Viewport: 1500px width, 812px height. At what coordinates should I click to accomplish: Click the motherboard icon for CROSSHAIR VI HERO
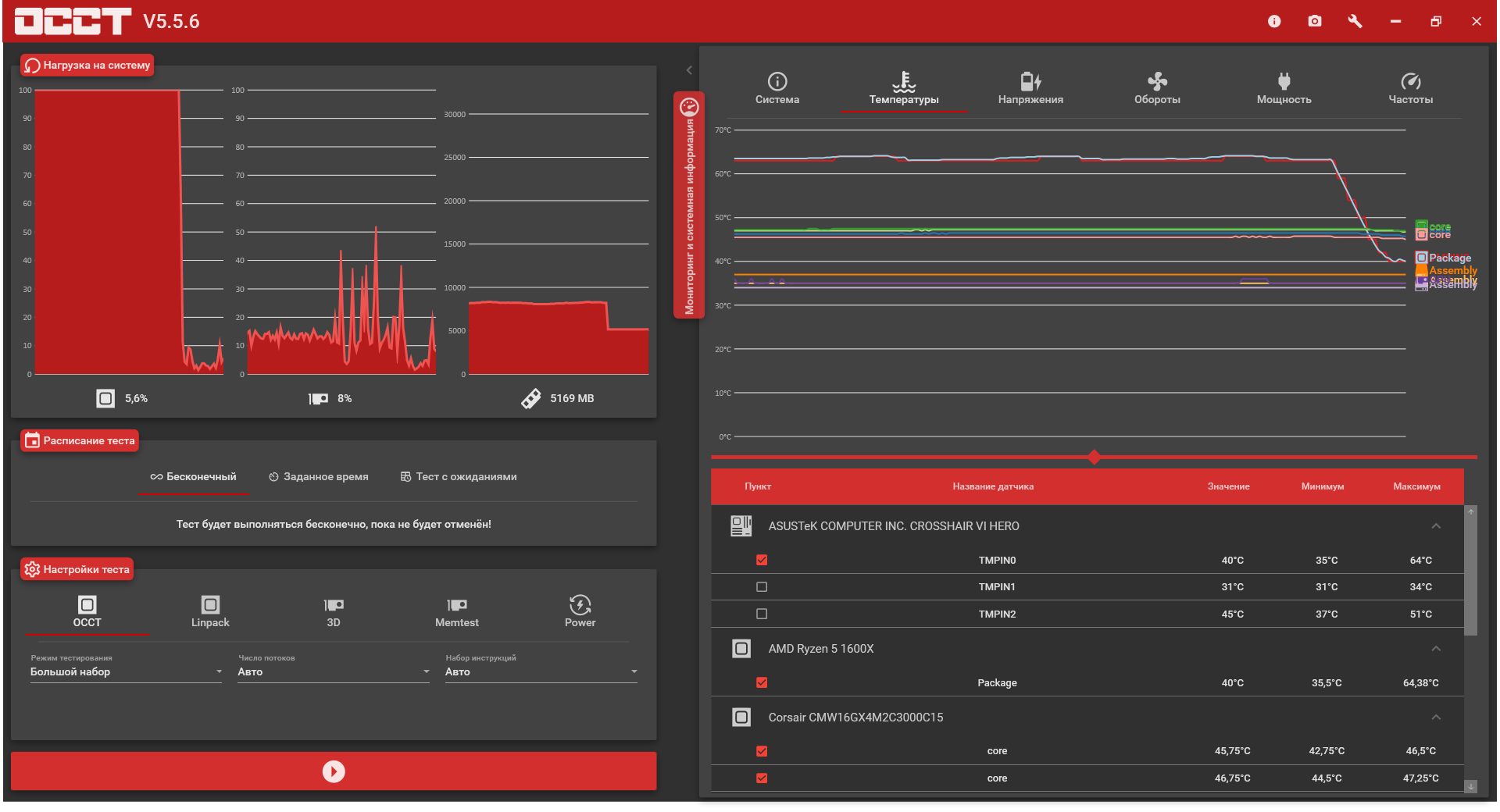[x=741, y=526]
